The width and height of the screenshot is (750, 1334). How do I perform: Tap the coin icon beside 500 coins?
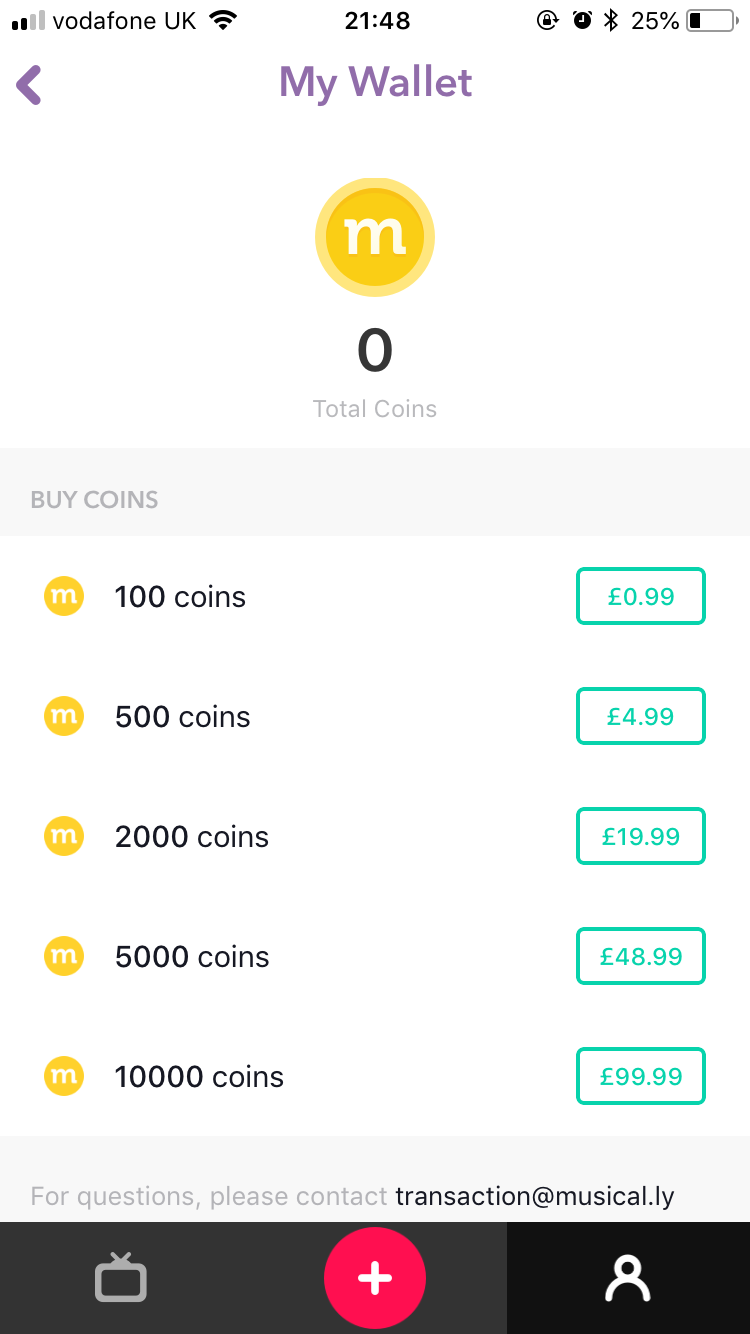[x=64, y=716]
